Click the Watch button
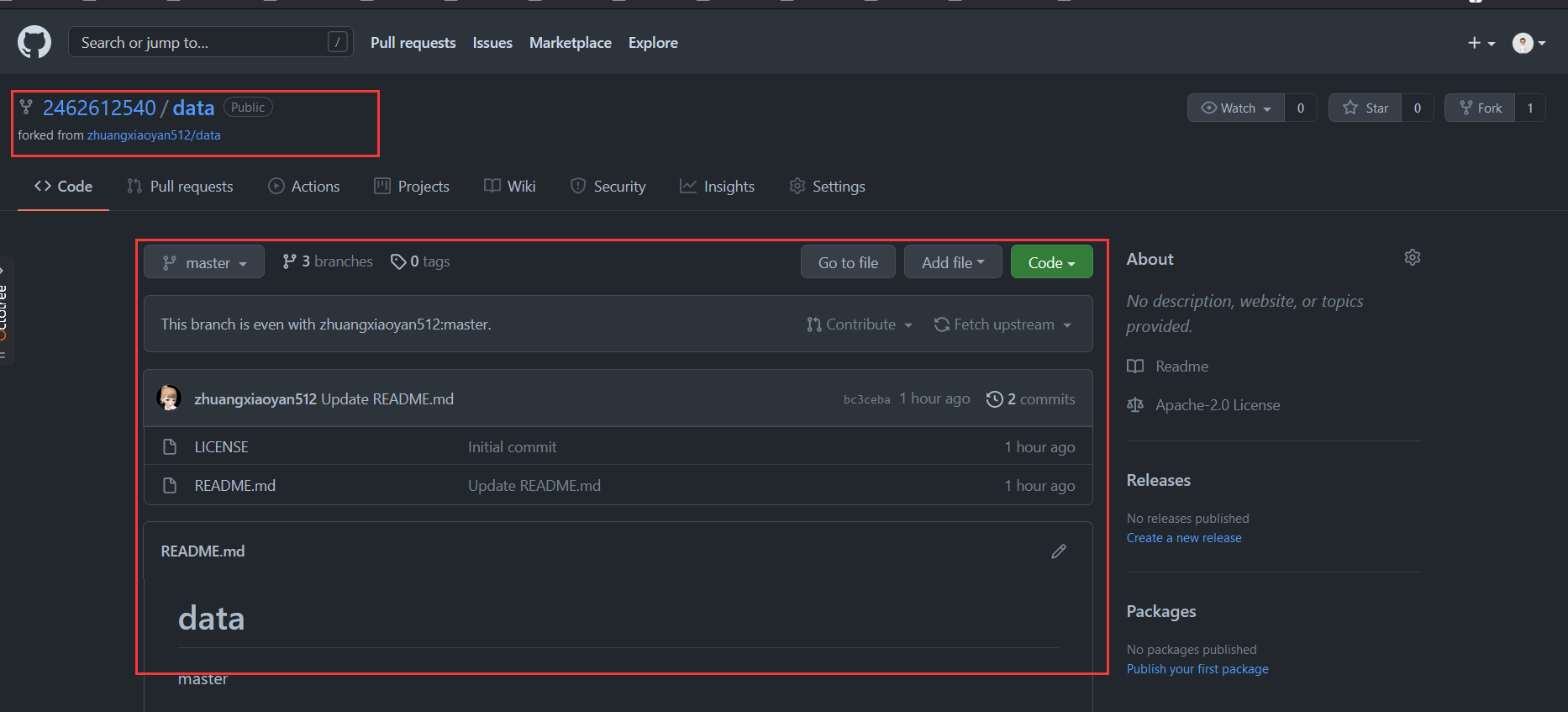 click(1235, 108)
